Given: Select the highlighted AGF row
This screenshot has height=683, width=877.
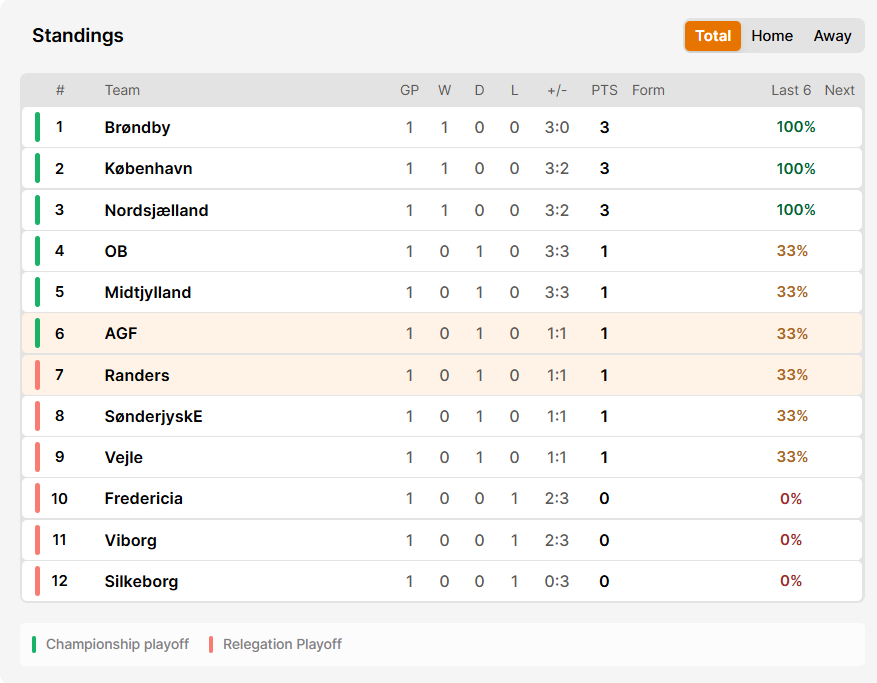Looking at the screenshot, I should coord(442,333).
